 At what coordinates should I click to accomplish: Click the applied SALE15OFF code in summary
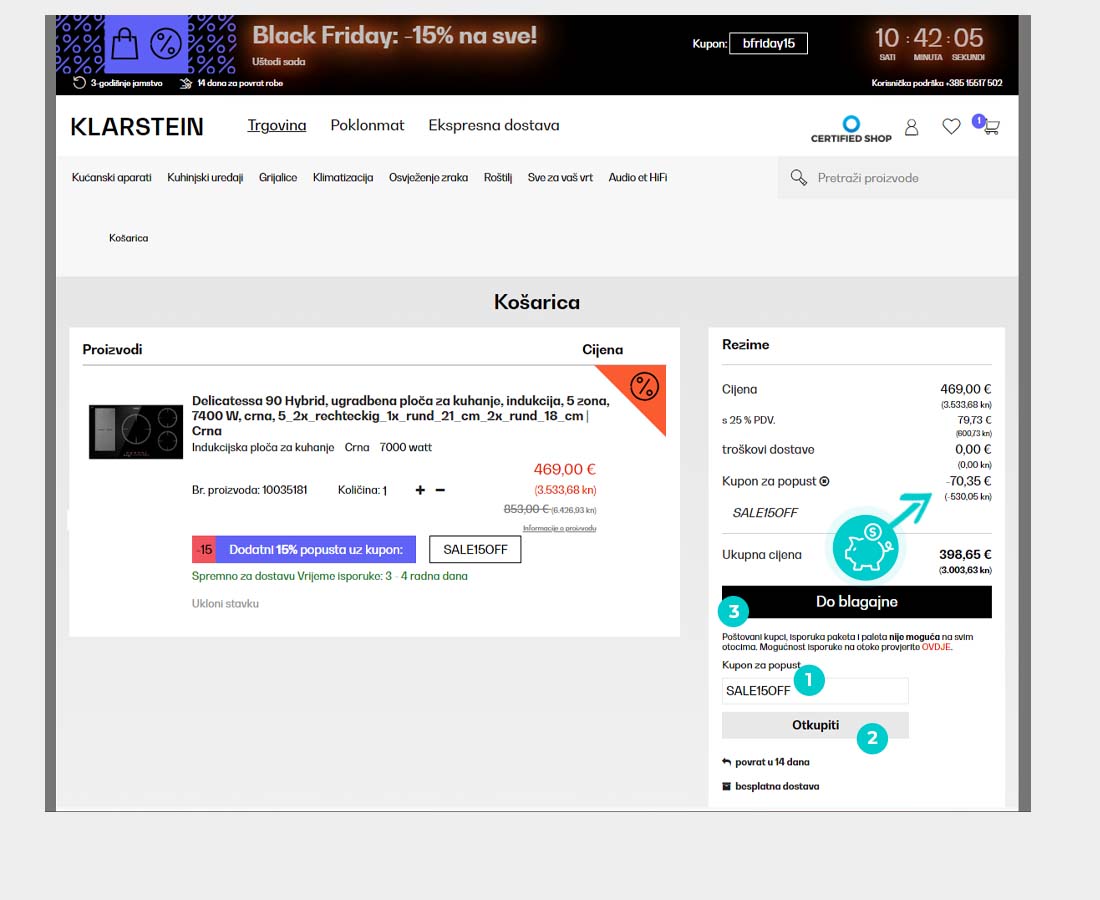(765, 513)
